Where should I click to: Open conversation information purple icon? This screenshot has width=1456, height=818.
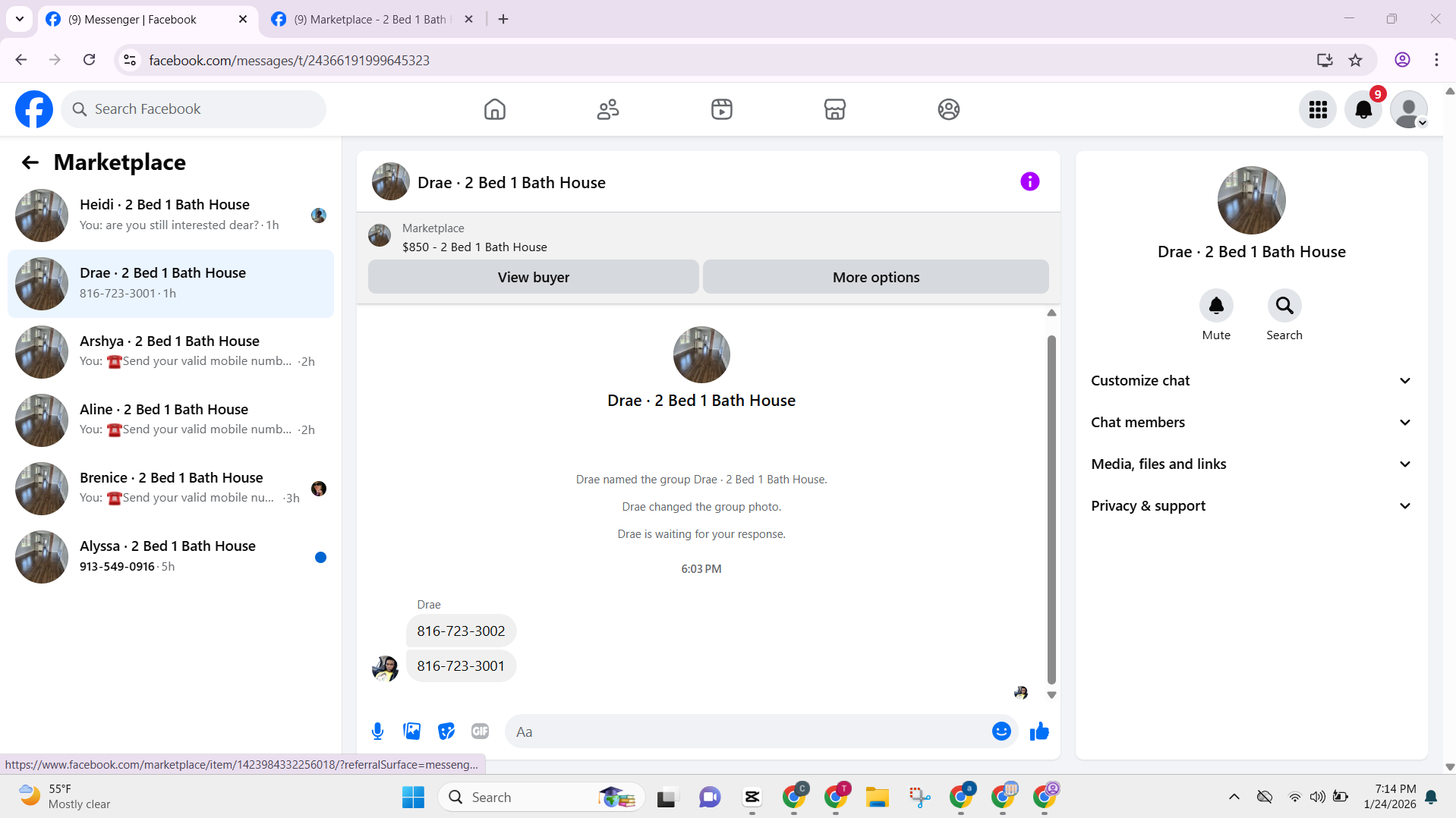pyautogui.click(x=1029, y=181)
